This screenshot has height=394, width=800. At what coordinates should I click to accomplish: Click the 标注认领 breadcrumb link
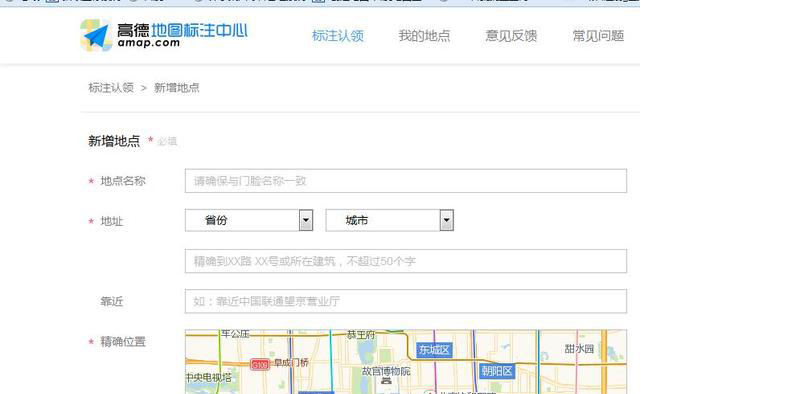[x=111, y=88]
